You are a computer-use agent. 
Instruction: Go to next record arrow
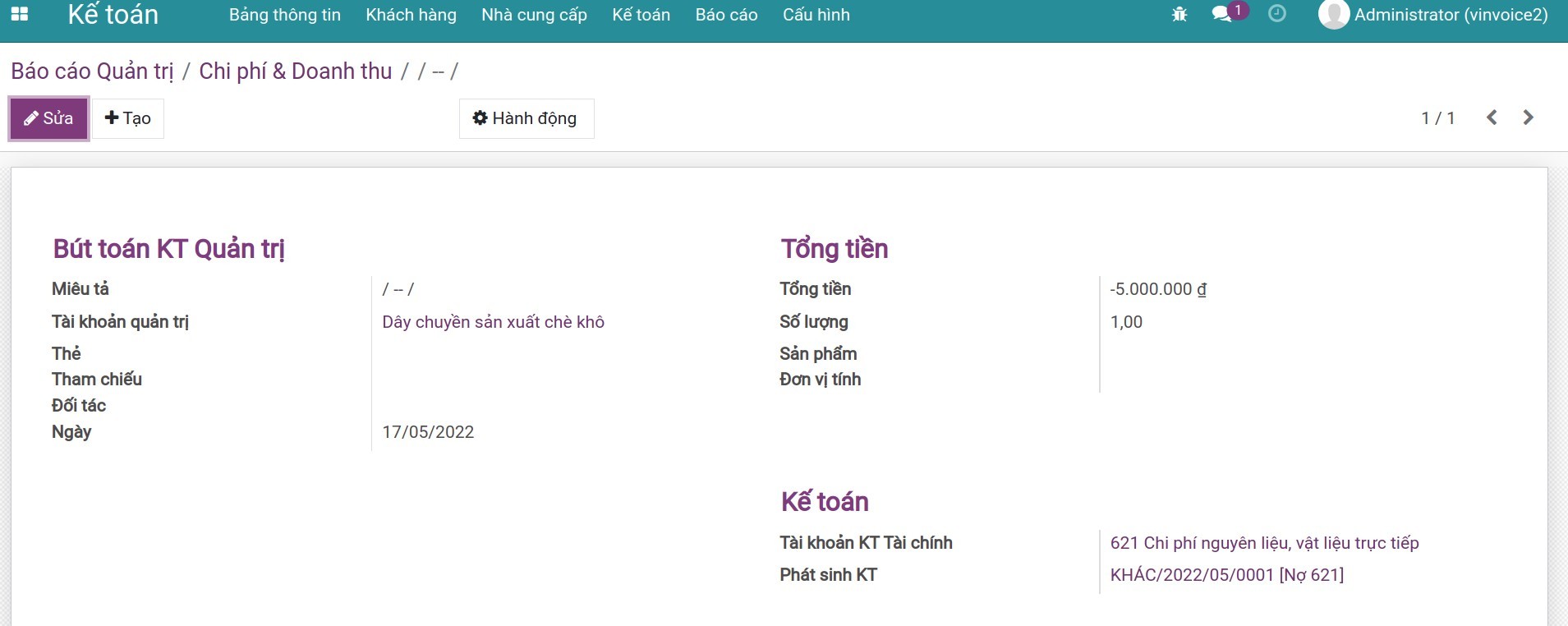point(1528,117)
